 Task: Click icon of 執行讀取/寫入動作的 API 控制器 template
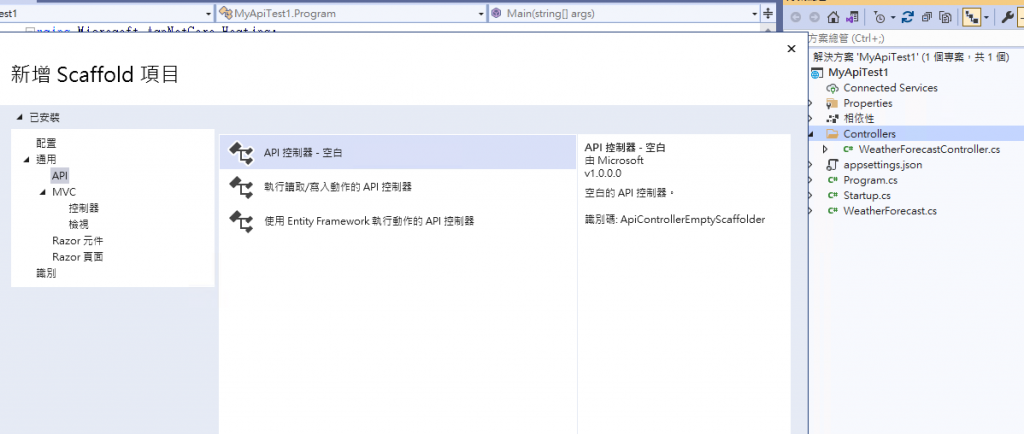tap(241, 187)
